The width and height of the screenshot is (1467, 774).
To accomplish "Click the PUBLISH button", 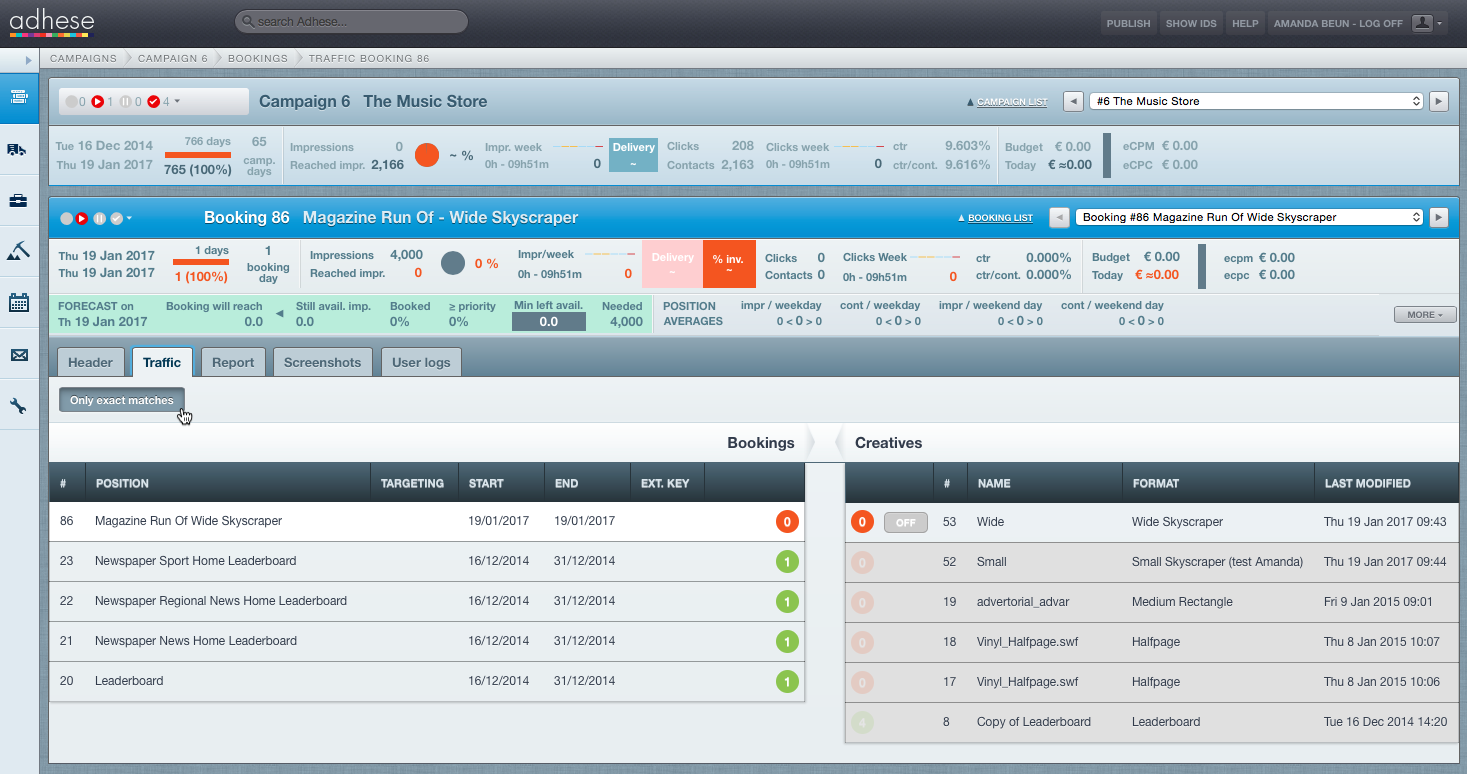I will [1128, 23].
